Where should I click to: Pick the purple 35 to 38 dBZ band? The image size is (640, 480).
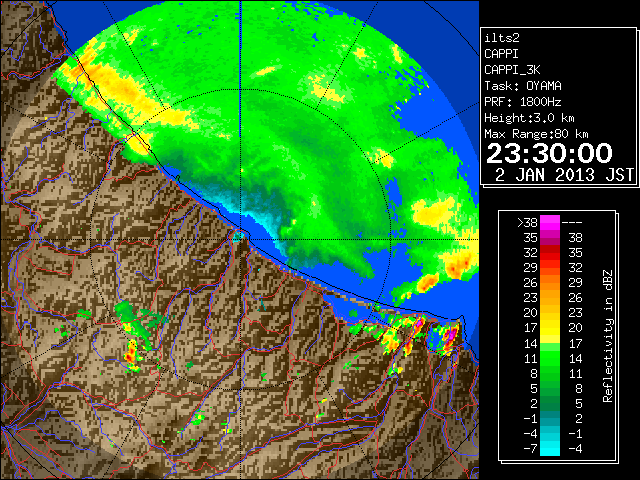coord(550,238)
